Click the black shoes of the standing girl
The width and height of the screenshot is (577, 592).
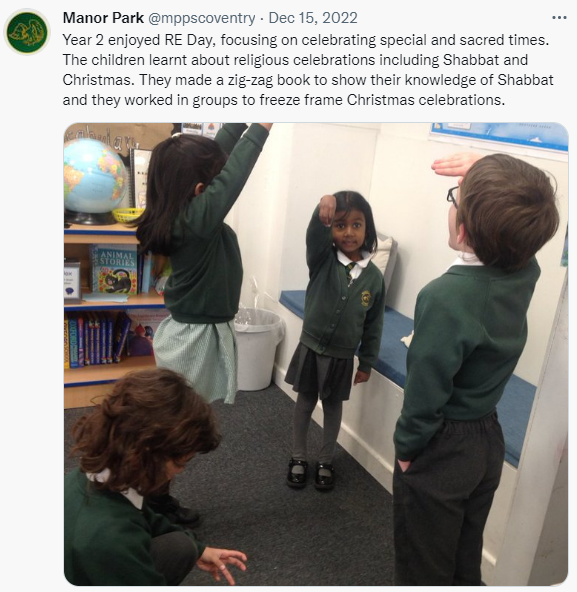310,473
